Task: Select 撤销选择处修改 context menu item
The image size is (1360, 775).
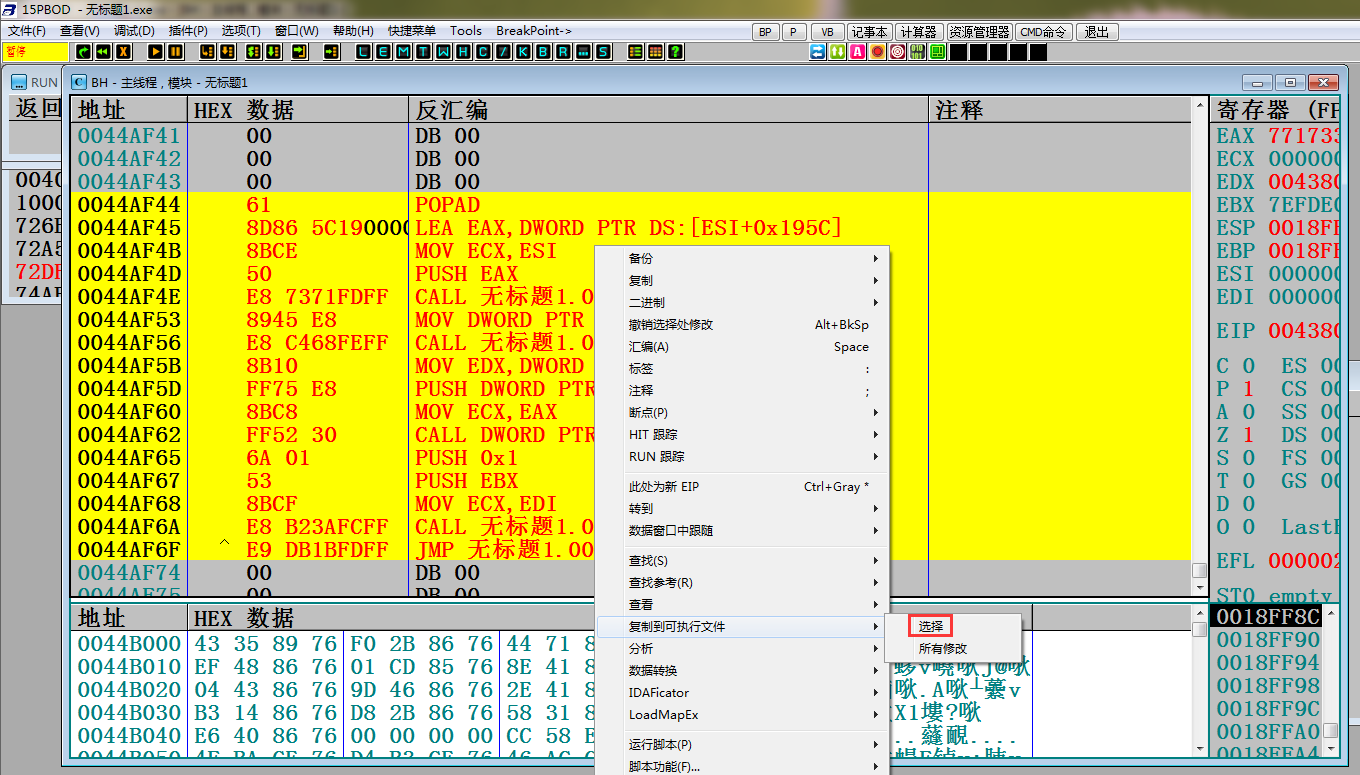Action: coord(740,324)
